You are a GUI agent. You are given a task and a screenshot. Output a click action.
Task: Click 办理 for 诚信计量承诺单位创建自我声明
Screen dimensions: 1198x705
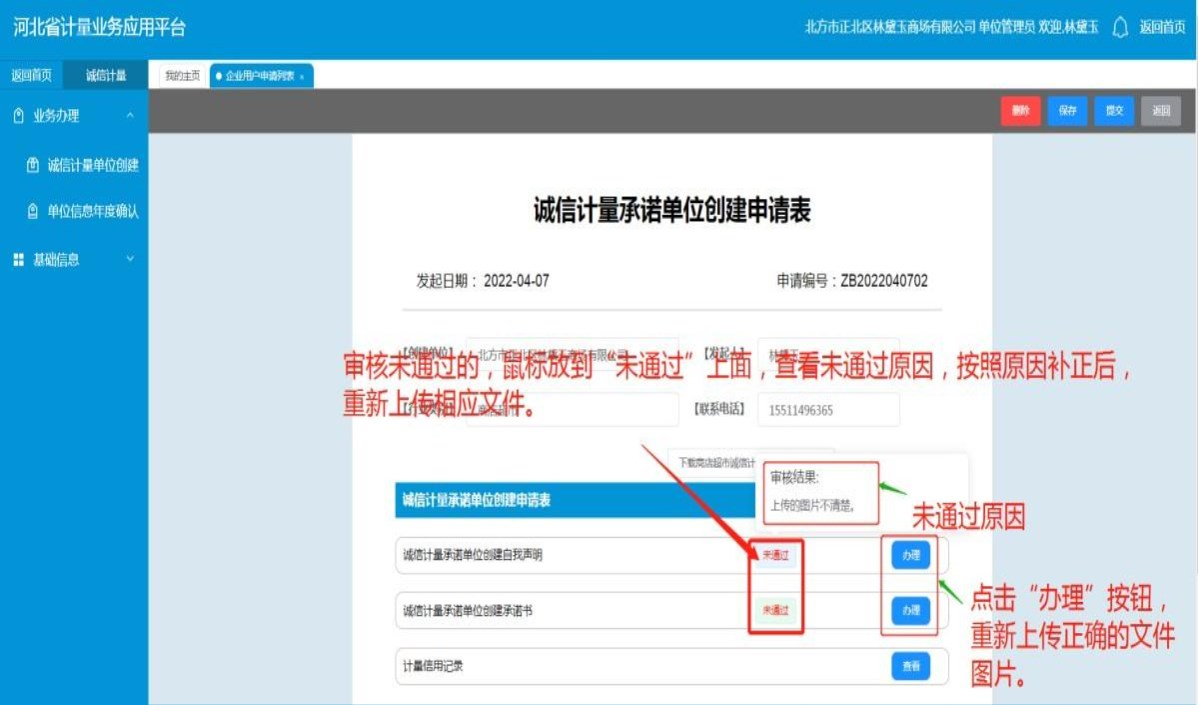[x=910, y=555]
